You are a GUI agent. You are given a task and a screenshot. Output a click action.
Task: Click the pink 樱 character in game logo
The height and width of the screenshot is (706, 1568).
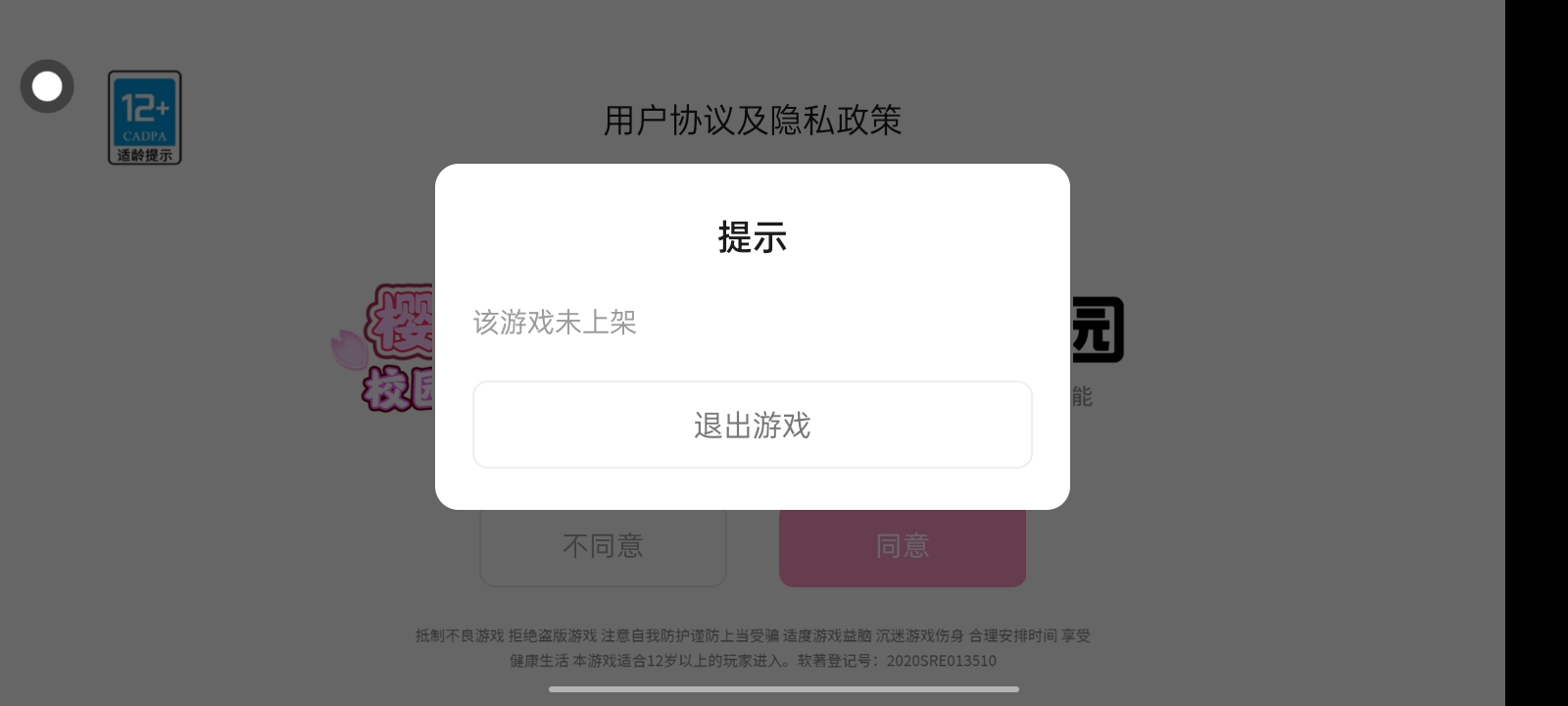[x=400, y=322]
